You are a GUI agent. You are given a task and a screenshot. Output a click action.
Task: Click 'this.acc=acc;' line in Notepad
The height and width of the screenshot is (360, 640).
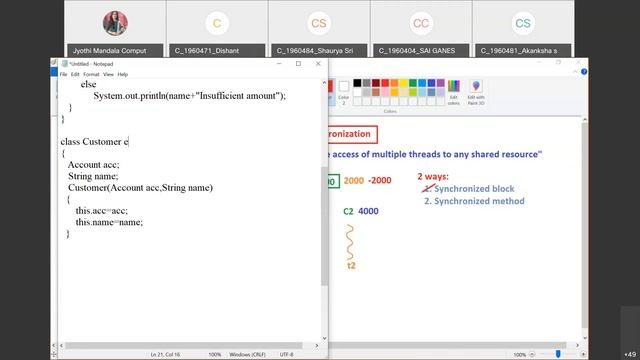point(102,210)
